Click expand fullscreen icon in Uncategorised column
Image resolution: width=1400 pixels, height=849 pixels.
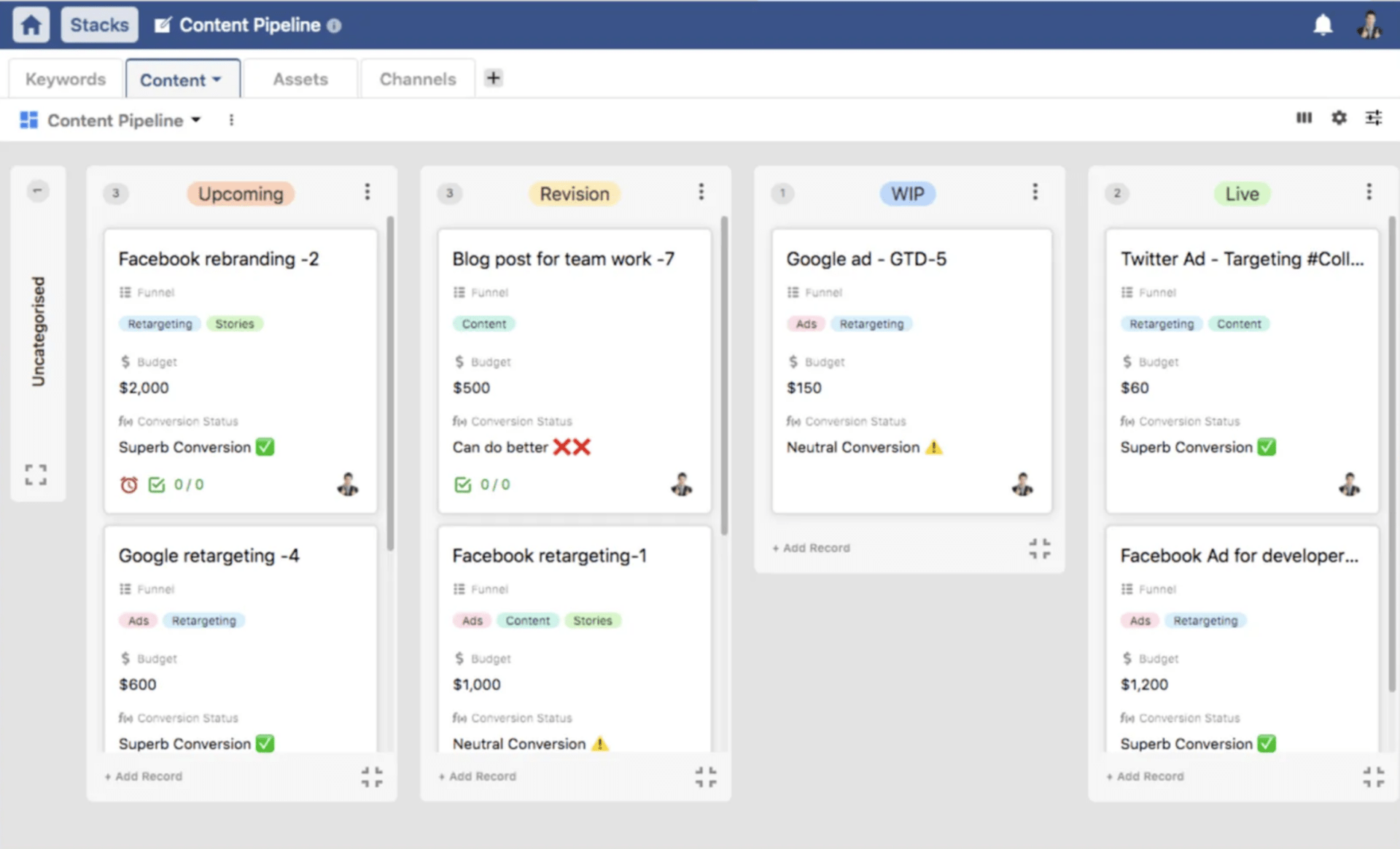[x=36, y=475]
